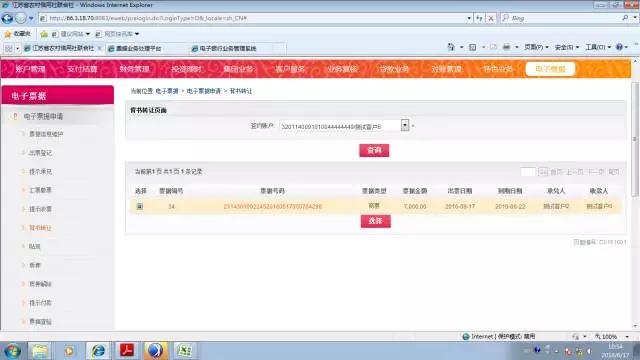Click the red 查询 query button
This screenshot has width=640, height=360.
point(374,150)
